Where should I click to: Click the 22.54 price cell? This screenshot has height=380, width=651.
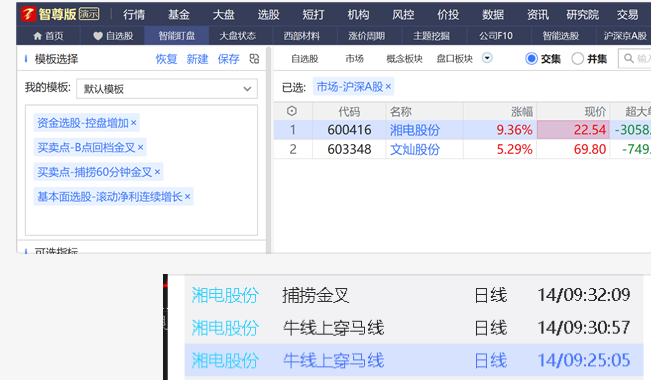[x=573, y=130]
